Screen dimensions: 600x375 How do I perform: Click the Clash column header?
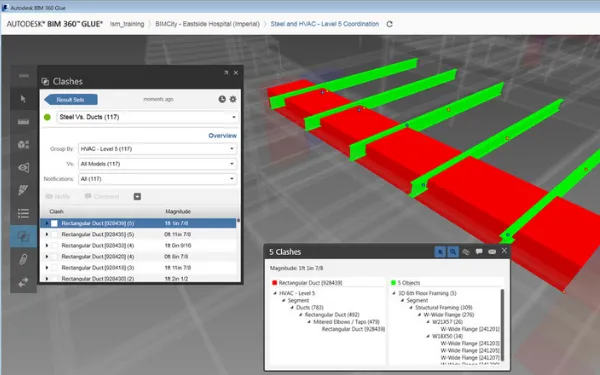[x=56, y=211]
